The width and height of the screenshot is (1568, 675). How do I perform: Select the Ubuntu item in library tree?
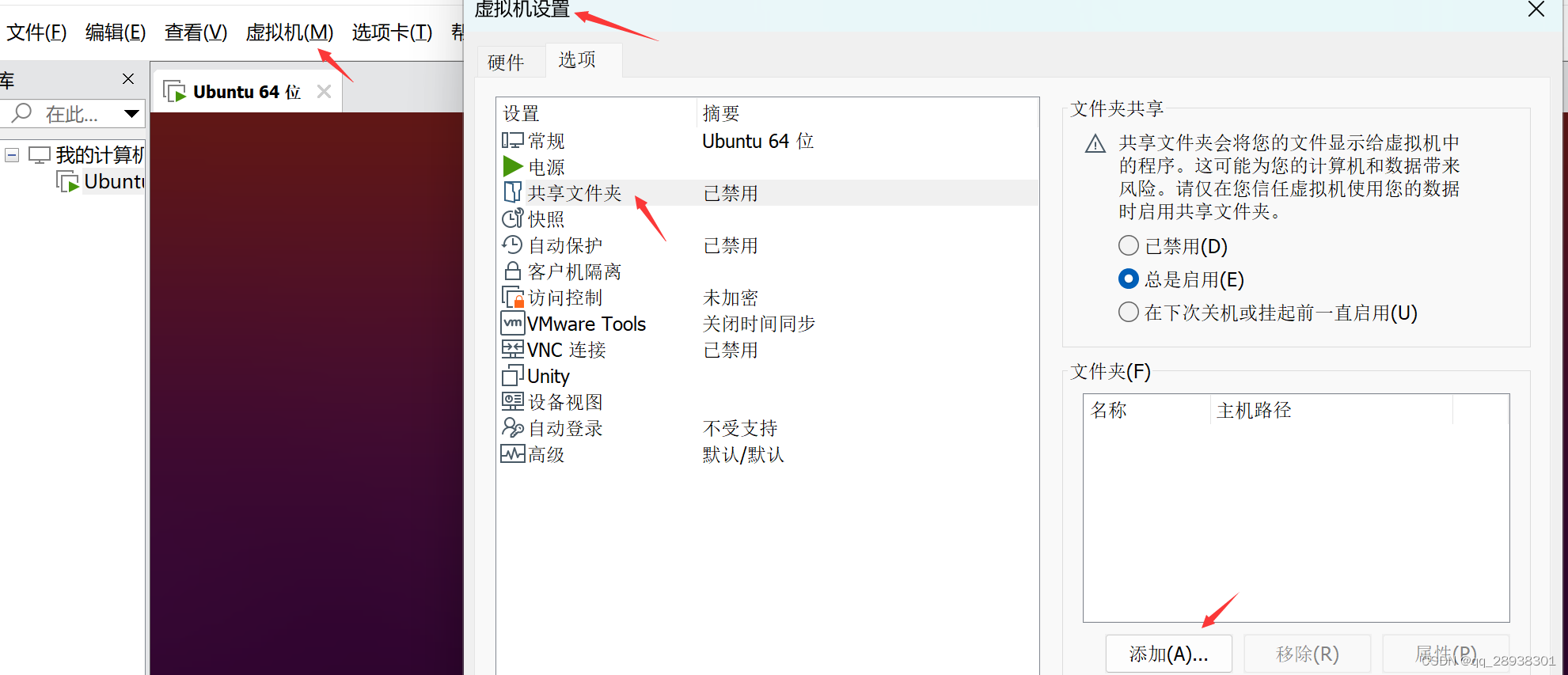click(114, 181)
